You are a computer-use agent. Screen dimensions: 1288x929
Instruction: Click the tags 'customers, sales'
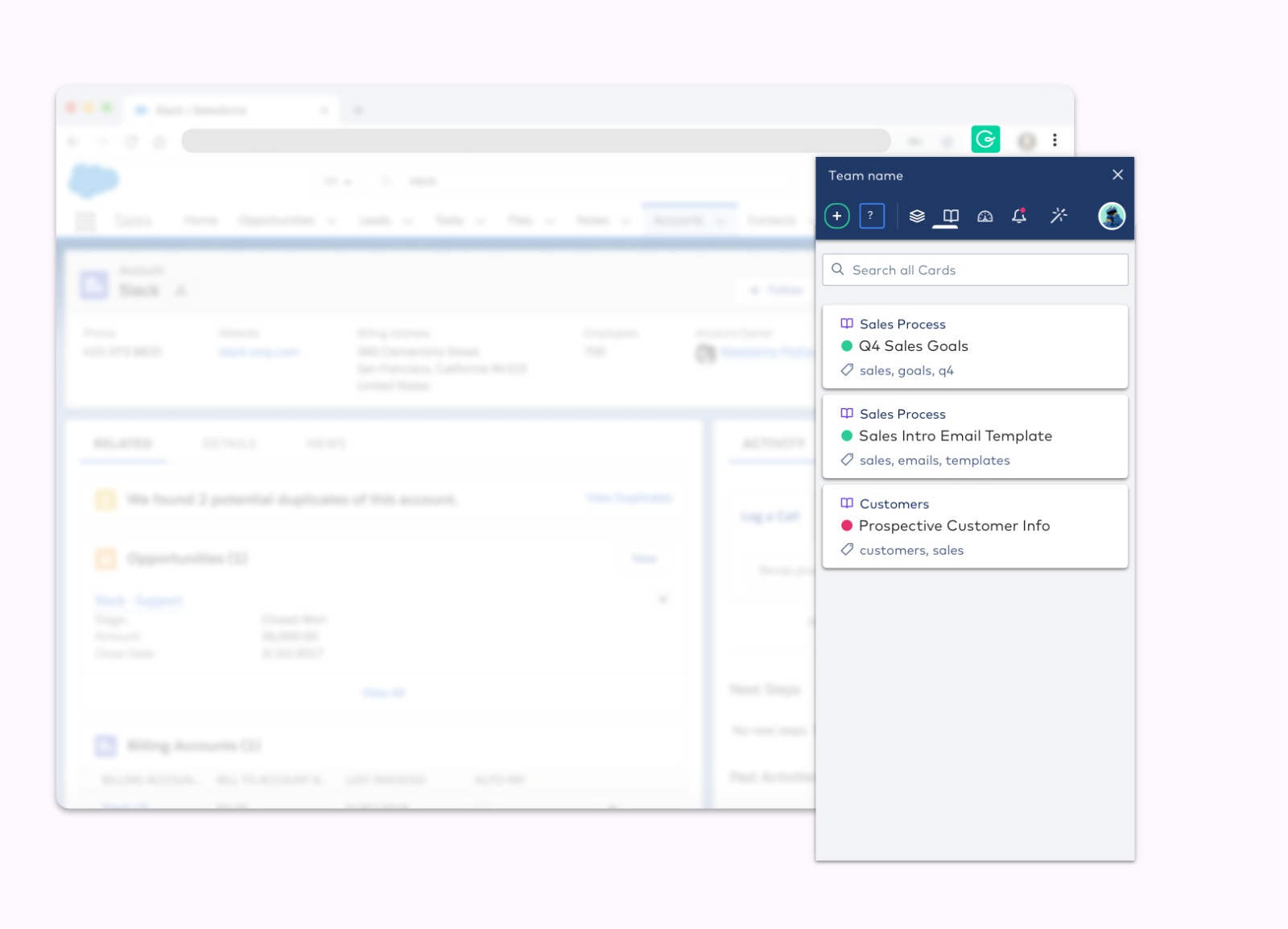tap(911, 551)
